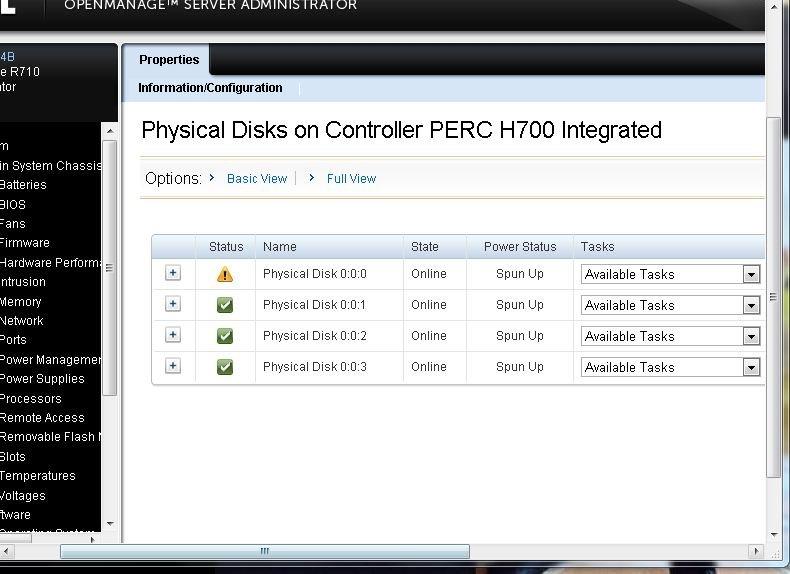Click the tree panel scroll up arrow
Viewport: 790px width, 574px height.
pyautogui.click(x=110, y=131)
